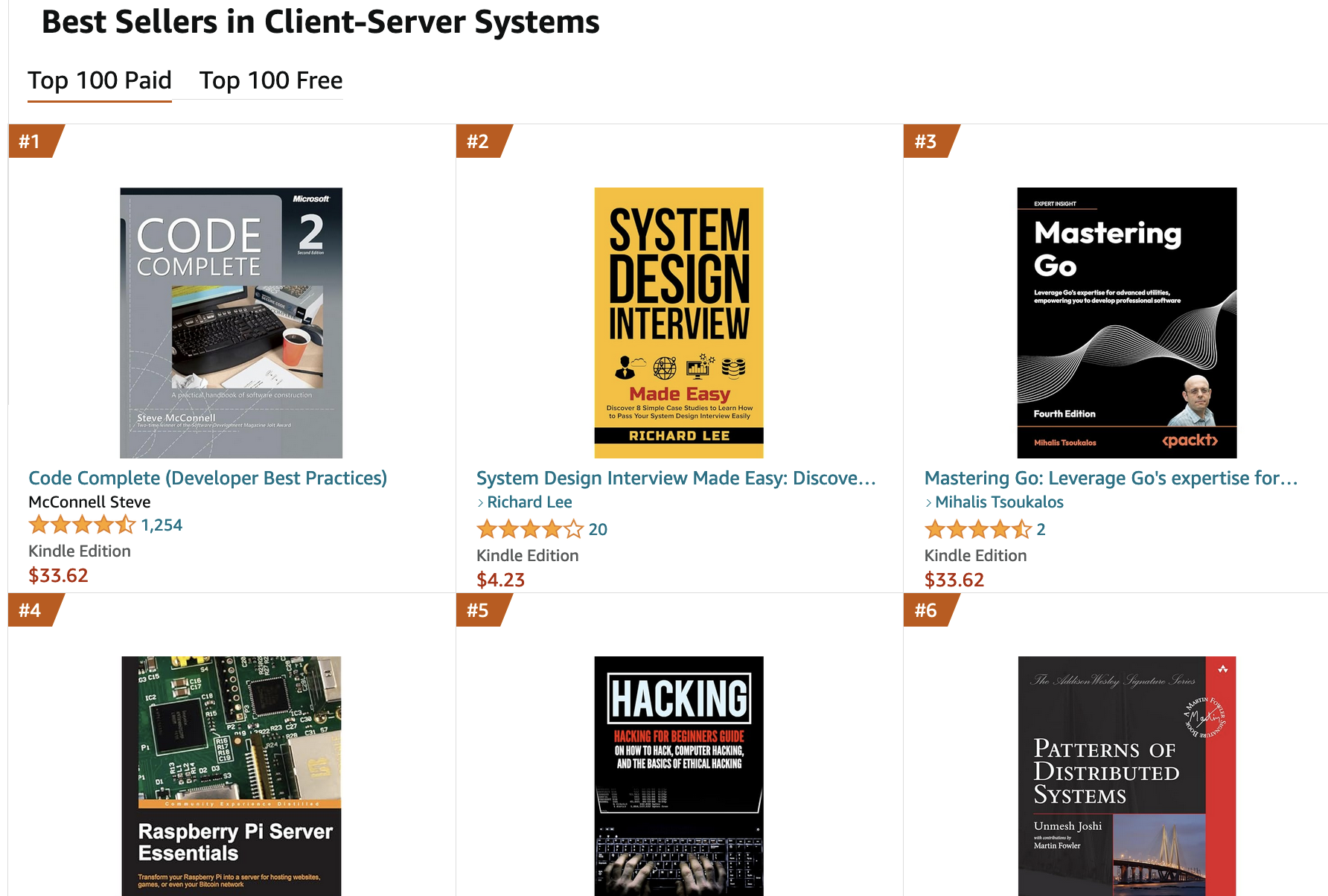Open the System Design Interview book cover

click(679, 323)
